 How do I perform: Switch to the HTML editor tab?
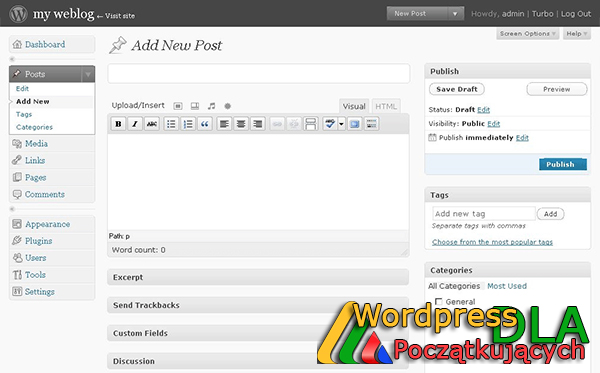[x=386, y=106]
